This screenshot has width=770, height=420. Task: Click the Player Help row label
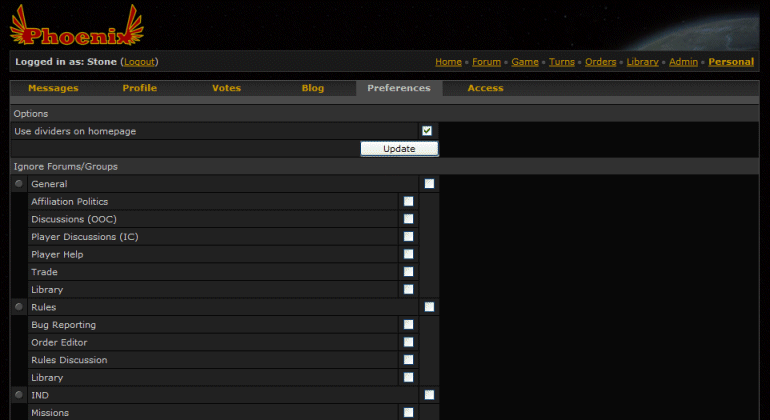[x=57, y=254]
